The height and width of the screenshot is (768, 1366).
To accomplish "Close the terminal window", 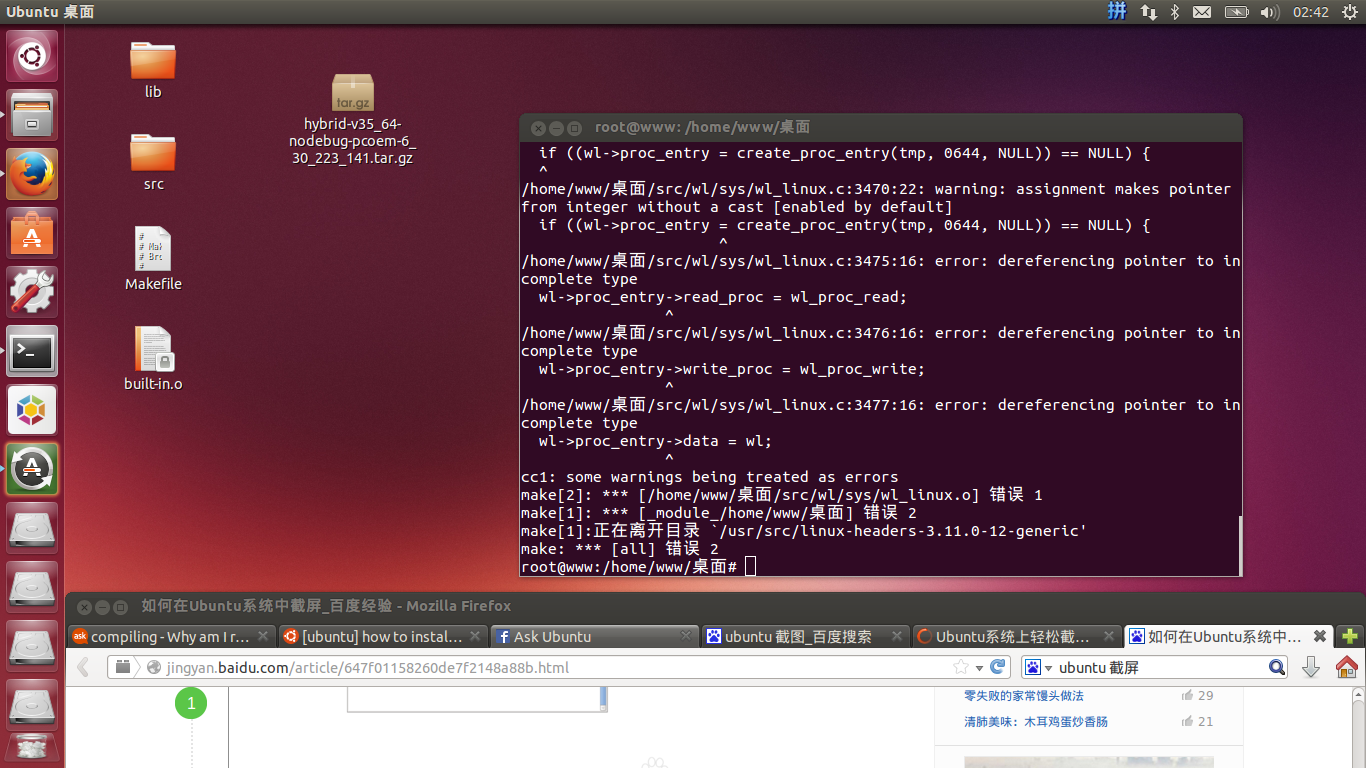I will point(538,128).
